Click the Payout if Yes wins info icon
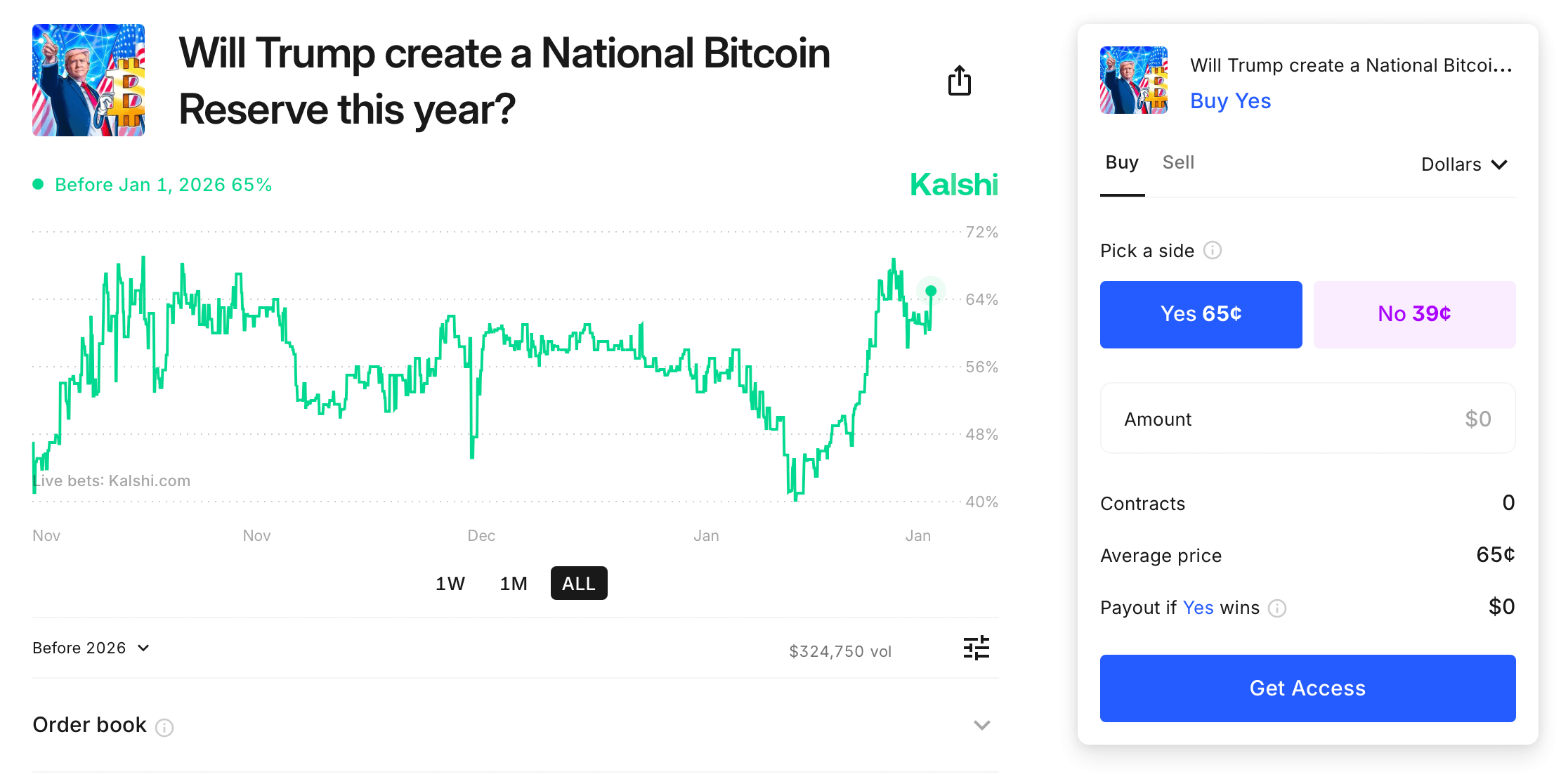This screenshot has height=784, width=1561. point(1279,608)
